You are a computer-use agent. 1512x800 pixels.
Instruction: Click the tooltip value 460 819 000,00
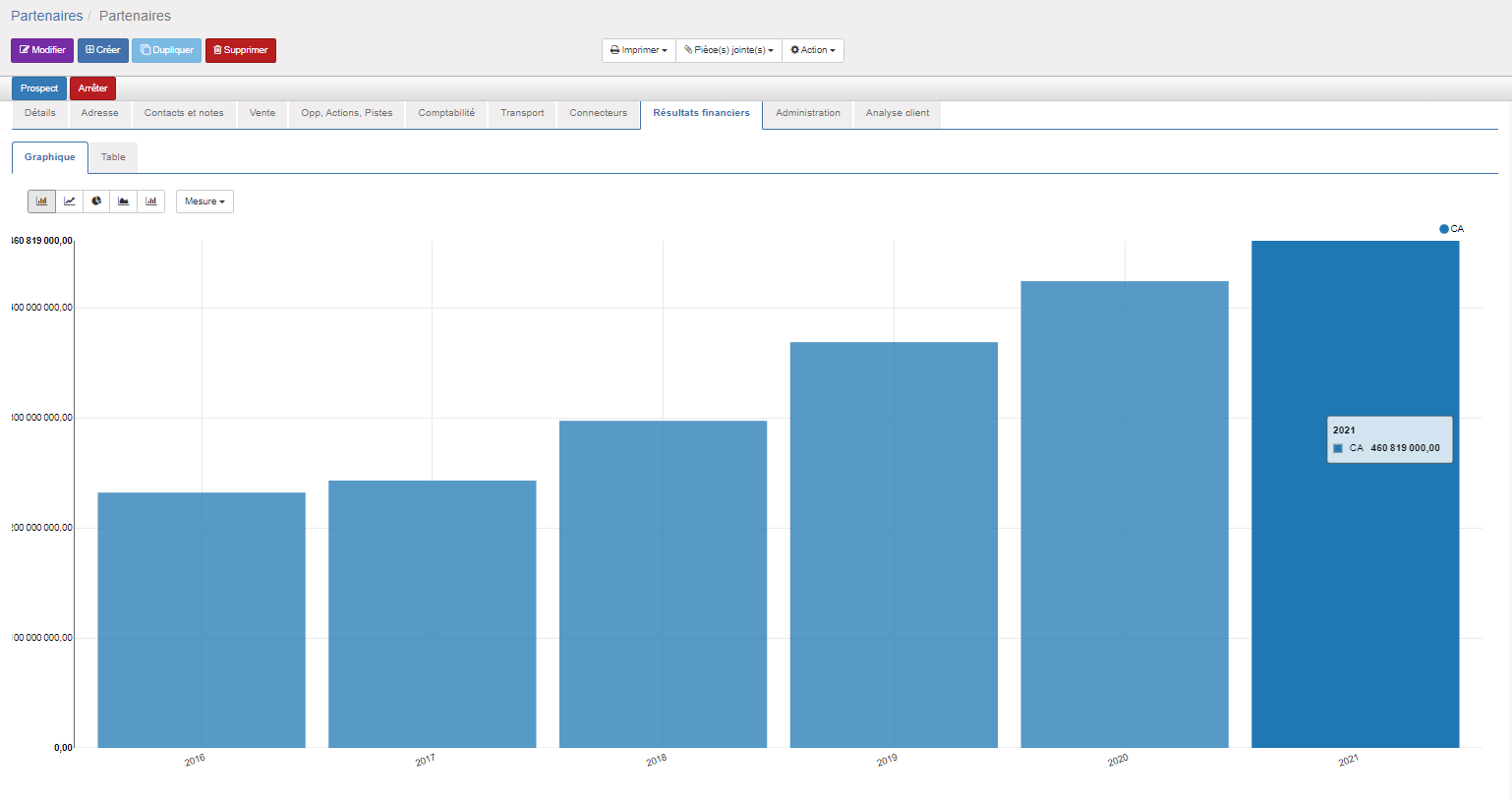click(x=1405, y=448)
